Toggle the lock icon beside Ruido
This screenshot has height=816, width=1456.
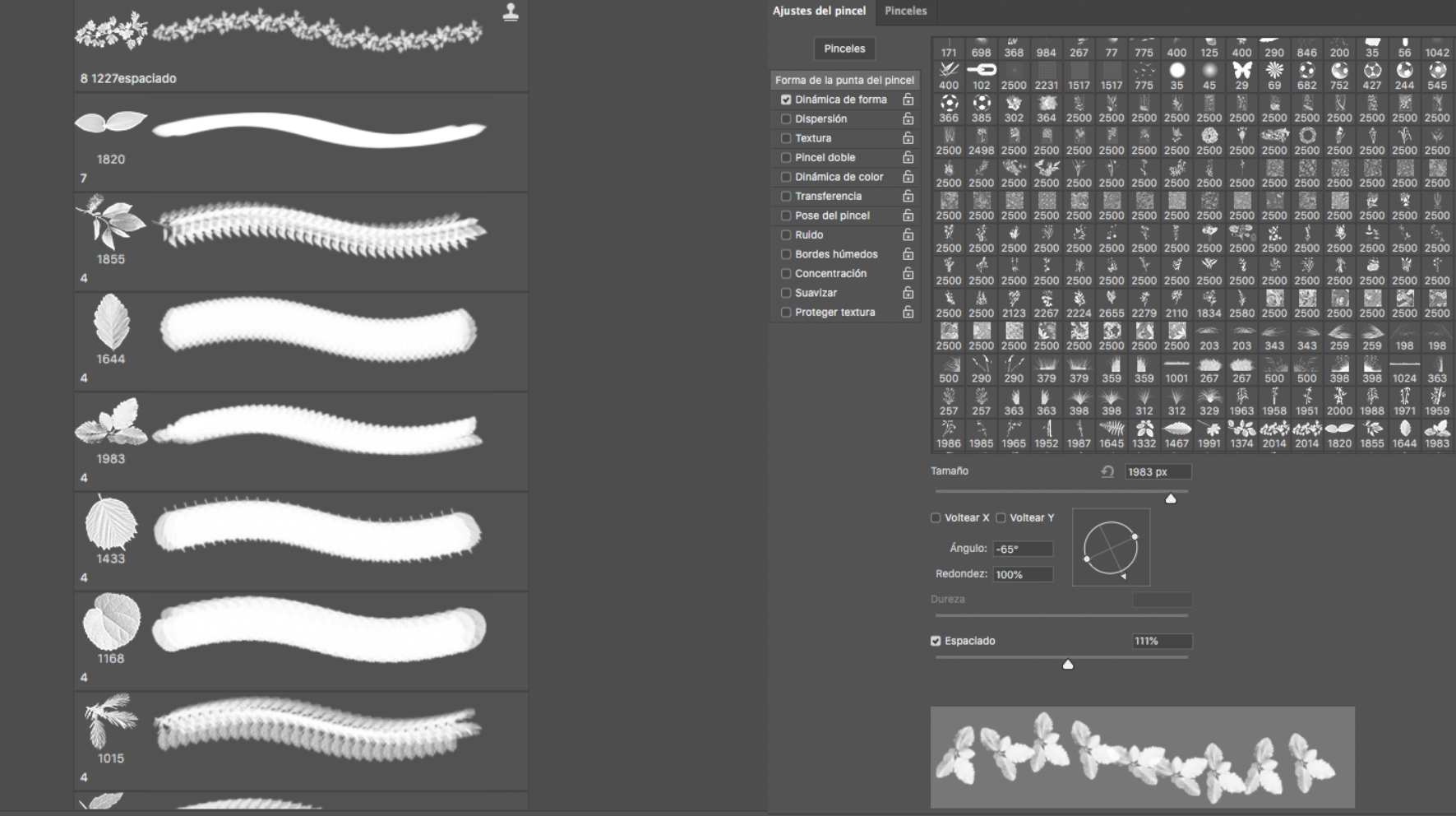[x=908, y=235]
